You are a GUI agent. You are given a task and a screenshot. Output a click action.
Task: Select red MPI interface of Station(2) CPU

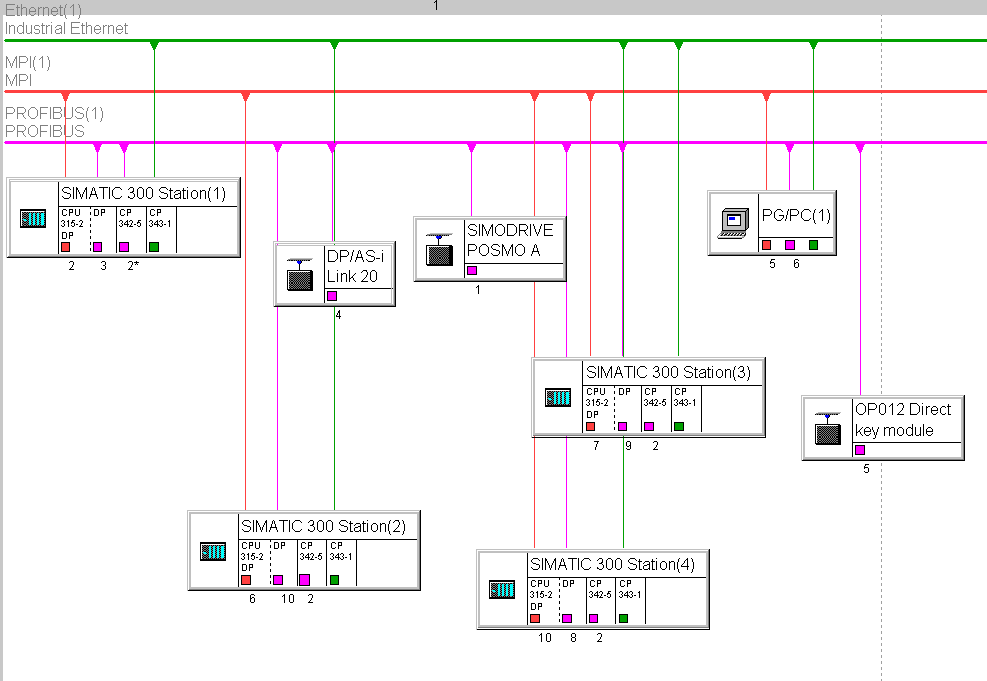[246, 580]
